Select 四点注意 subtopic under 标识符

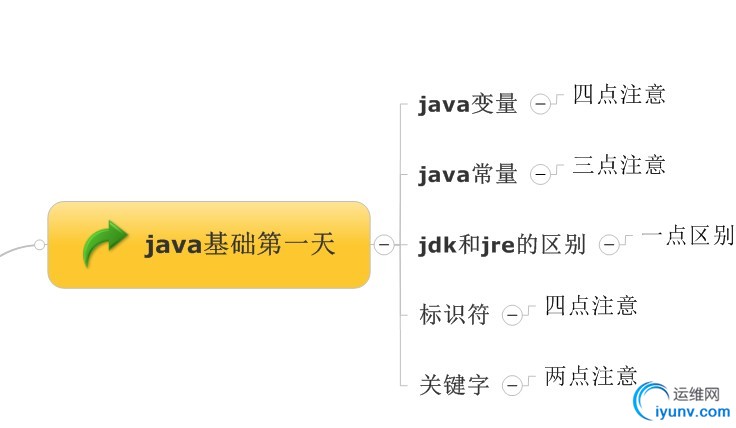click(x=591, y=306)
